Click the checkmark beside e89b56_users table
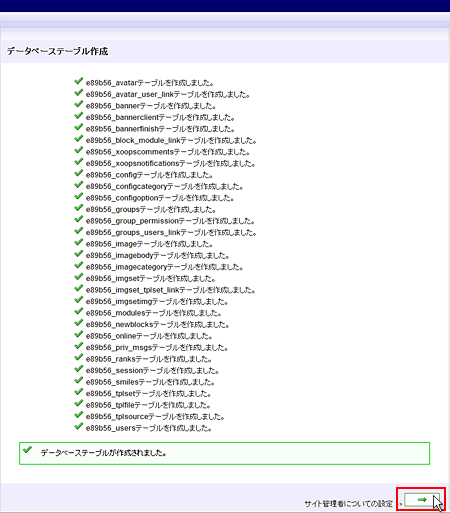 [79, 426]
